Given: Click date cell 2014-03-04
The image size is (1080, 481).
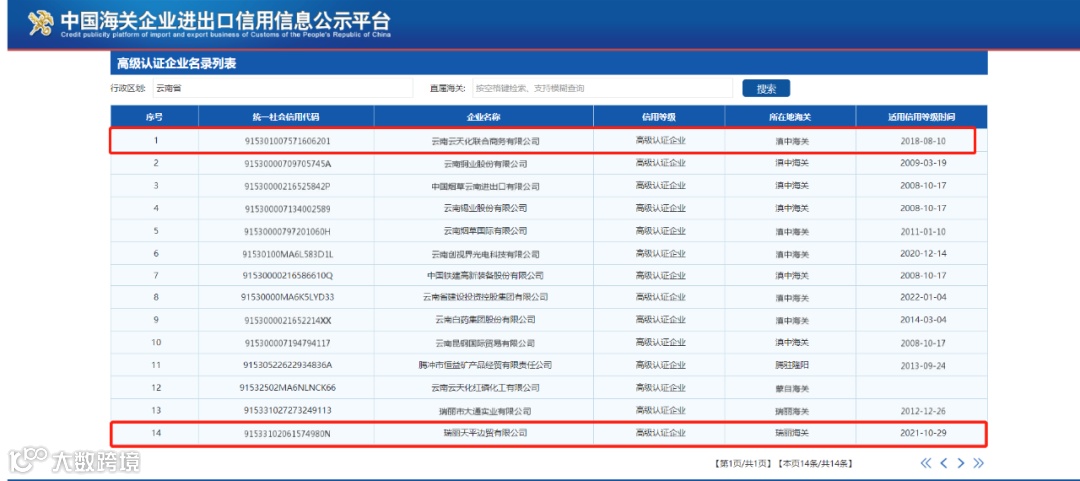Looking at the screenshot, I should [x=923, y=320].
